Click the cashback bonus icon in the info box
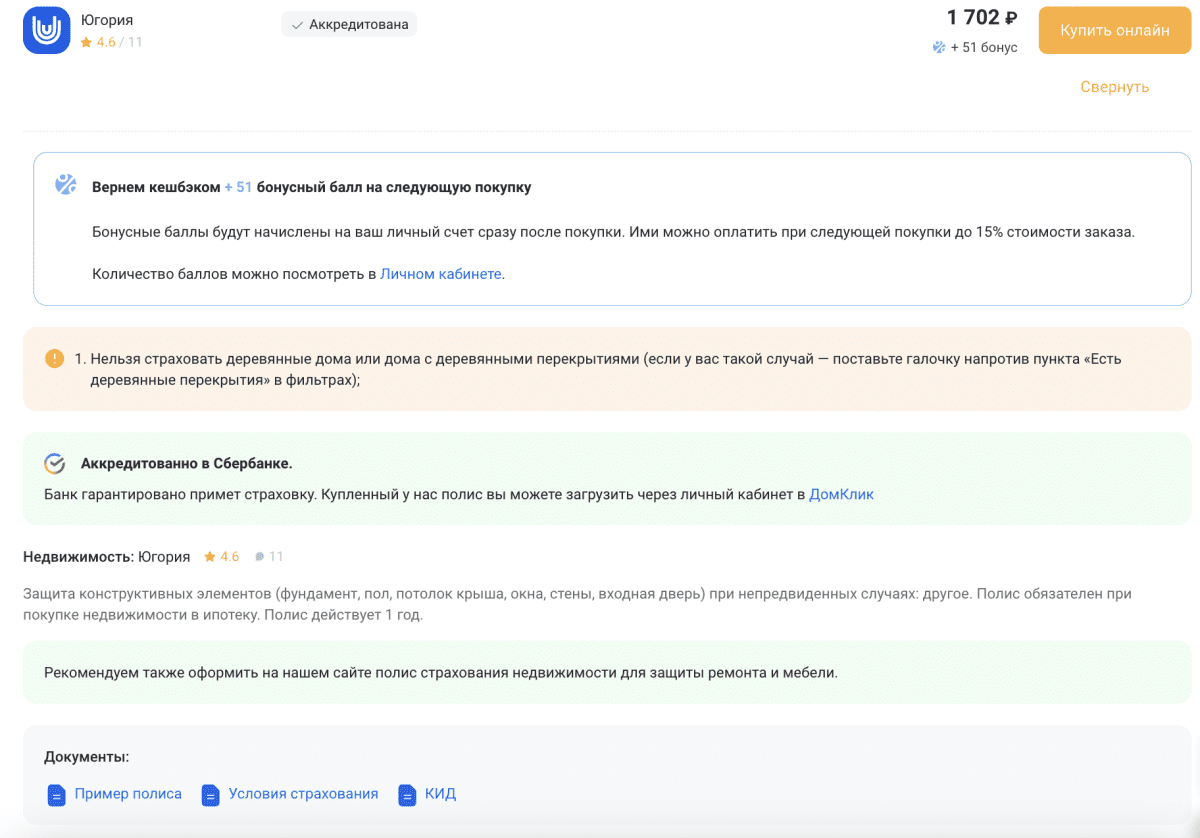The image size is (1200, 838). (66, 185)
